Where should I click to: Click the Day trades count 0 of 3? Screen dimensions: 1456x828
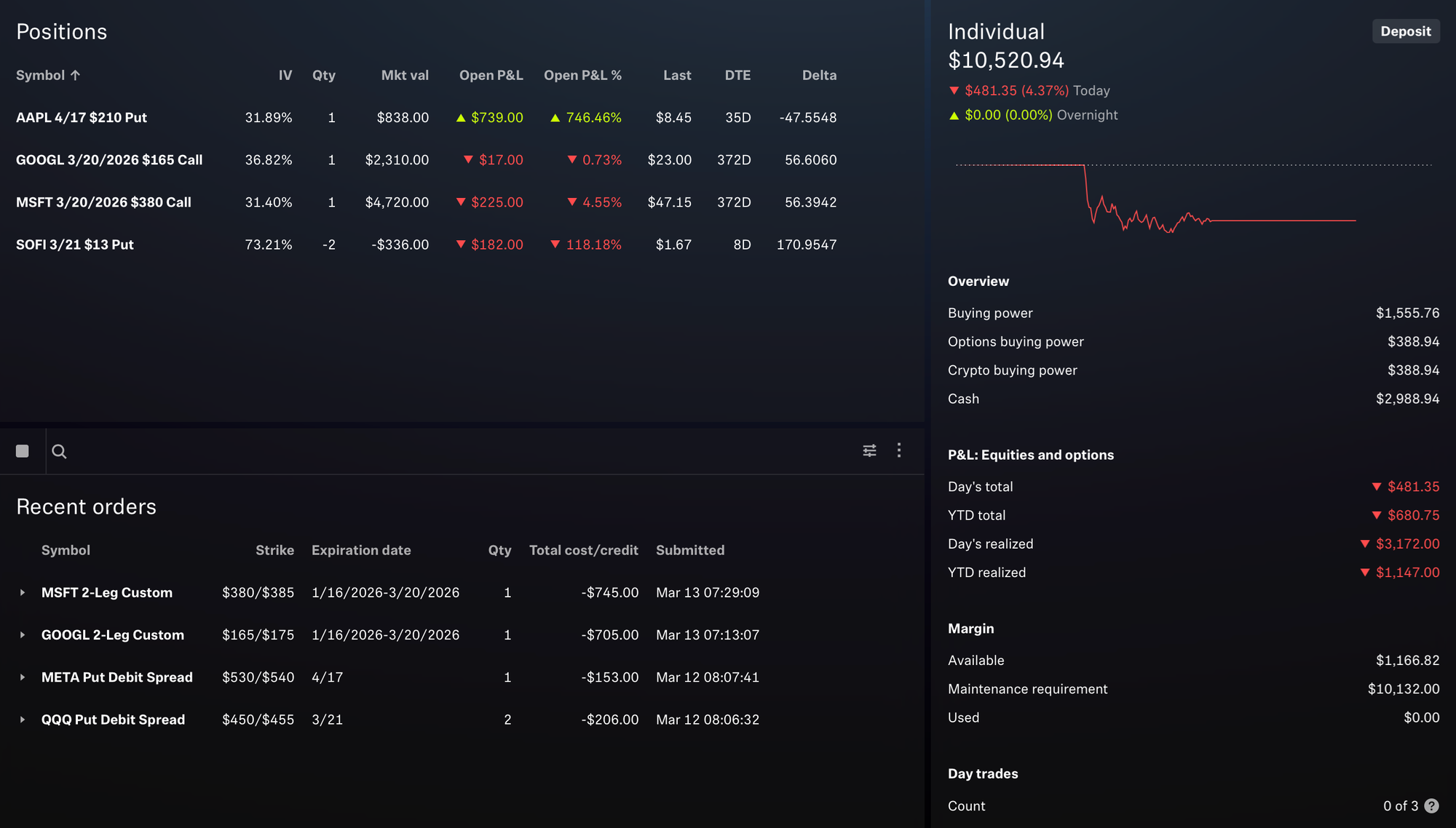tap(1401, 805)
